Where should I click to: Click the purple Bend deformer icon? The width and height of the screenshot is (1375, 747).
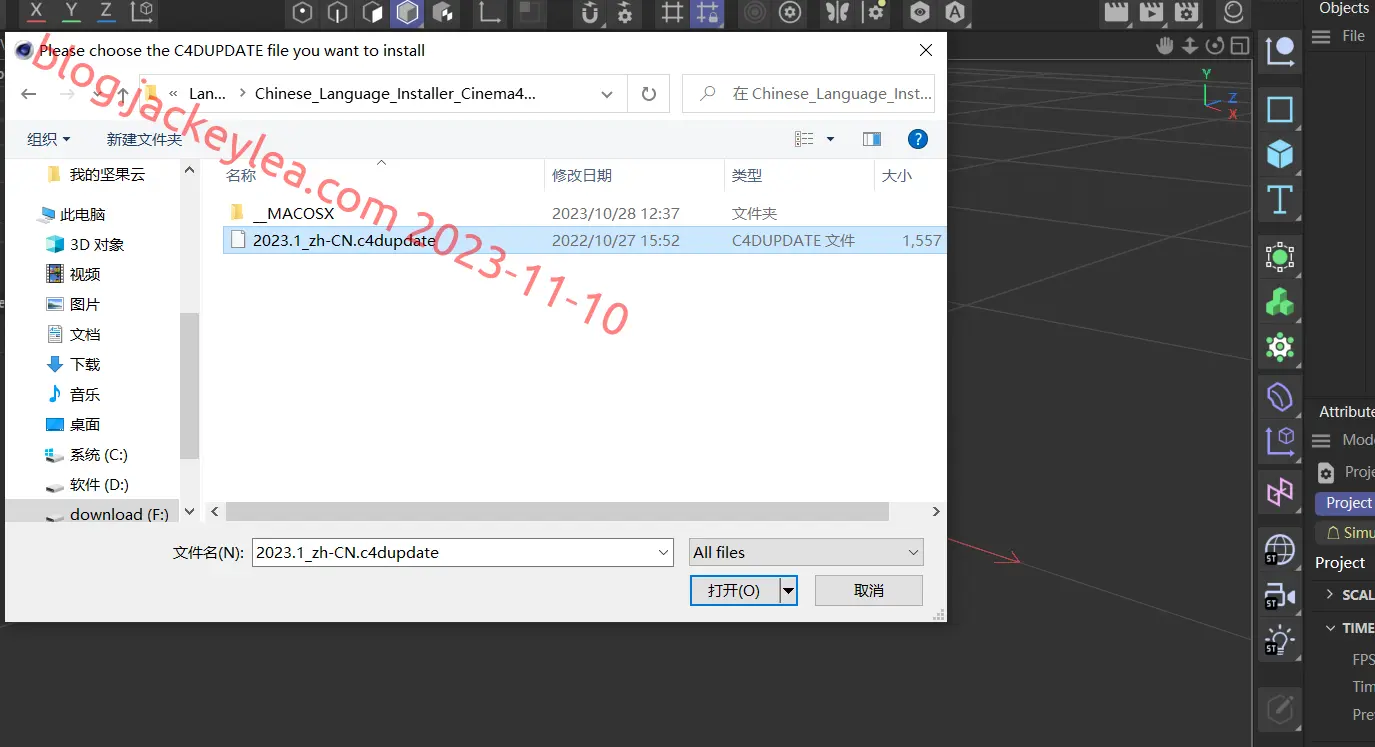[1280, 397]
